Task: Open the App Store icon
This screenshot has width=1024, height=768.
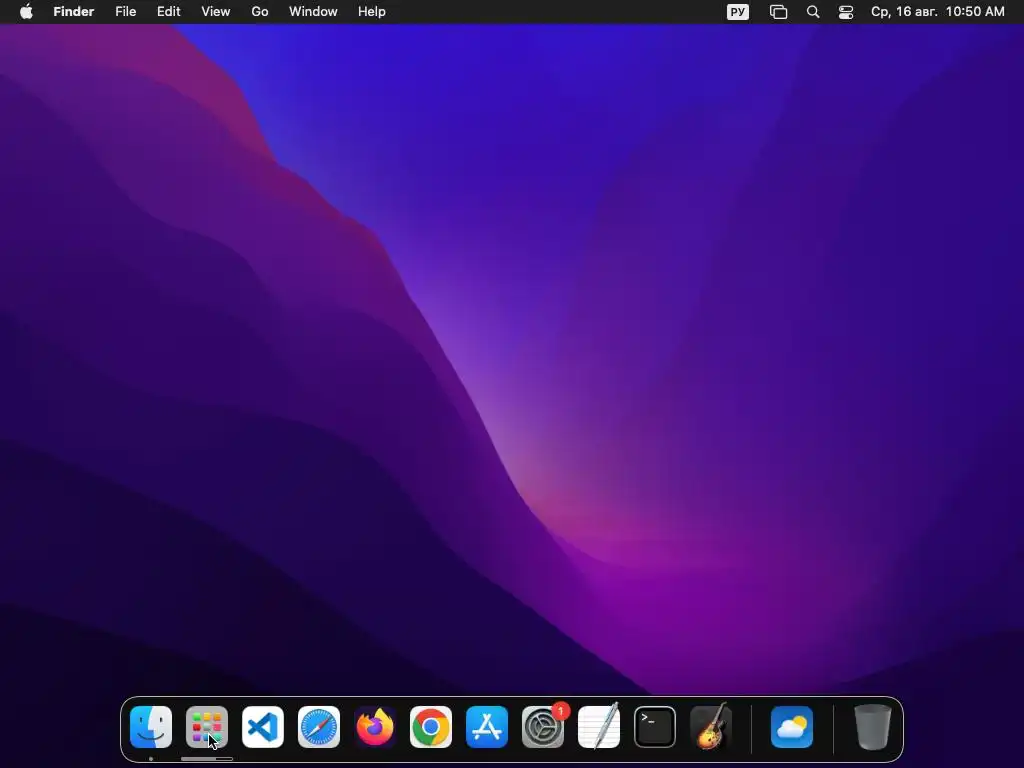Action: [x=487, y=727]
